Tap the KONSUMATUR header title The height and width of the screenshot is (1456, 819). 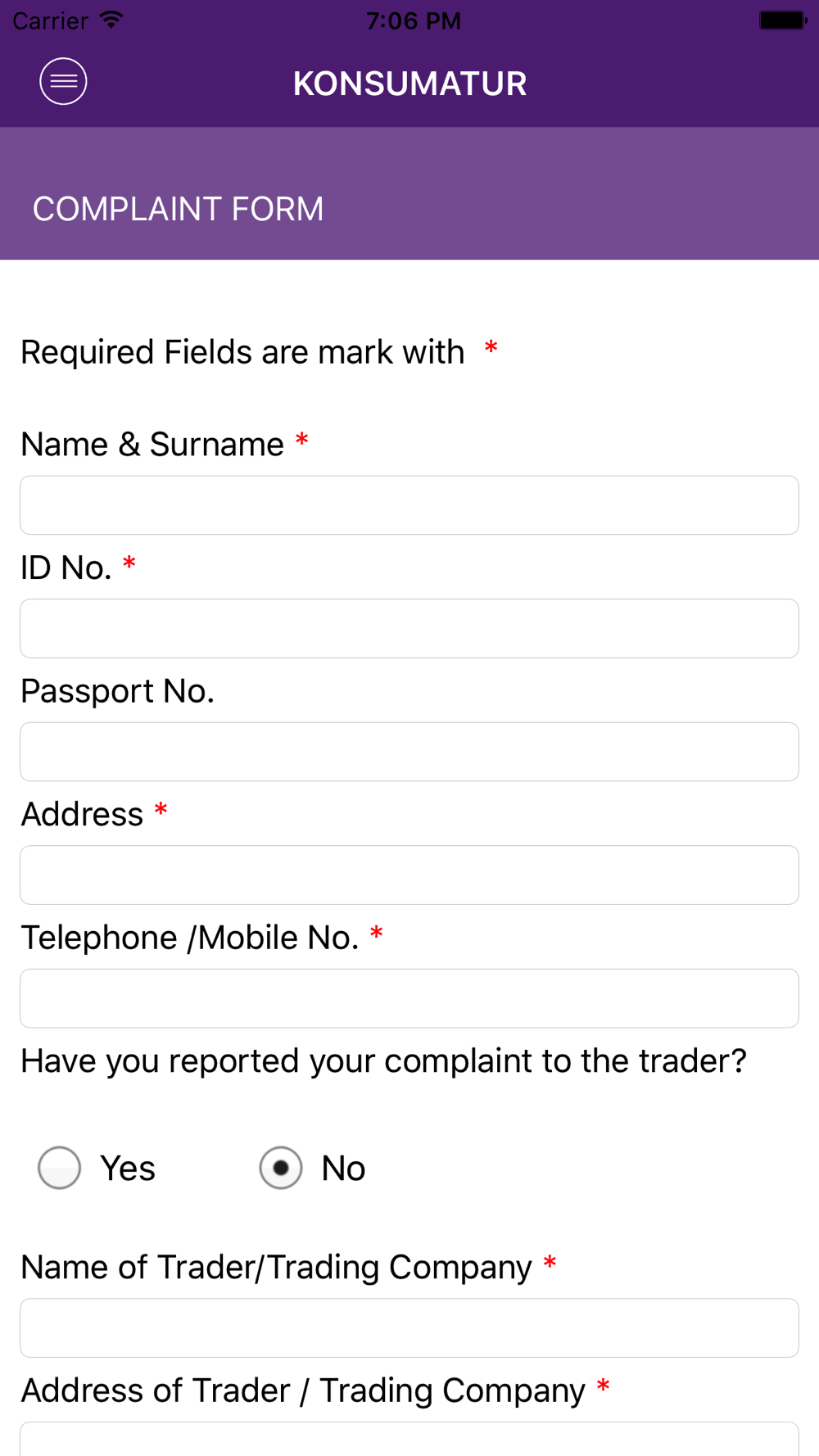[409, 84]
